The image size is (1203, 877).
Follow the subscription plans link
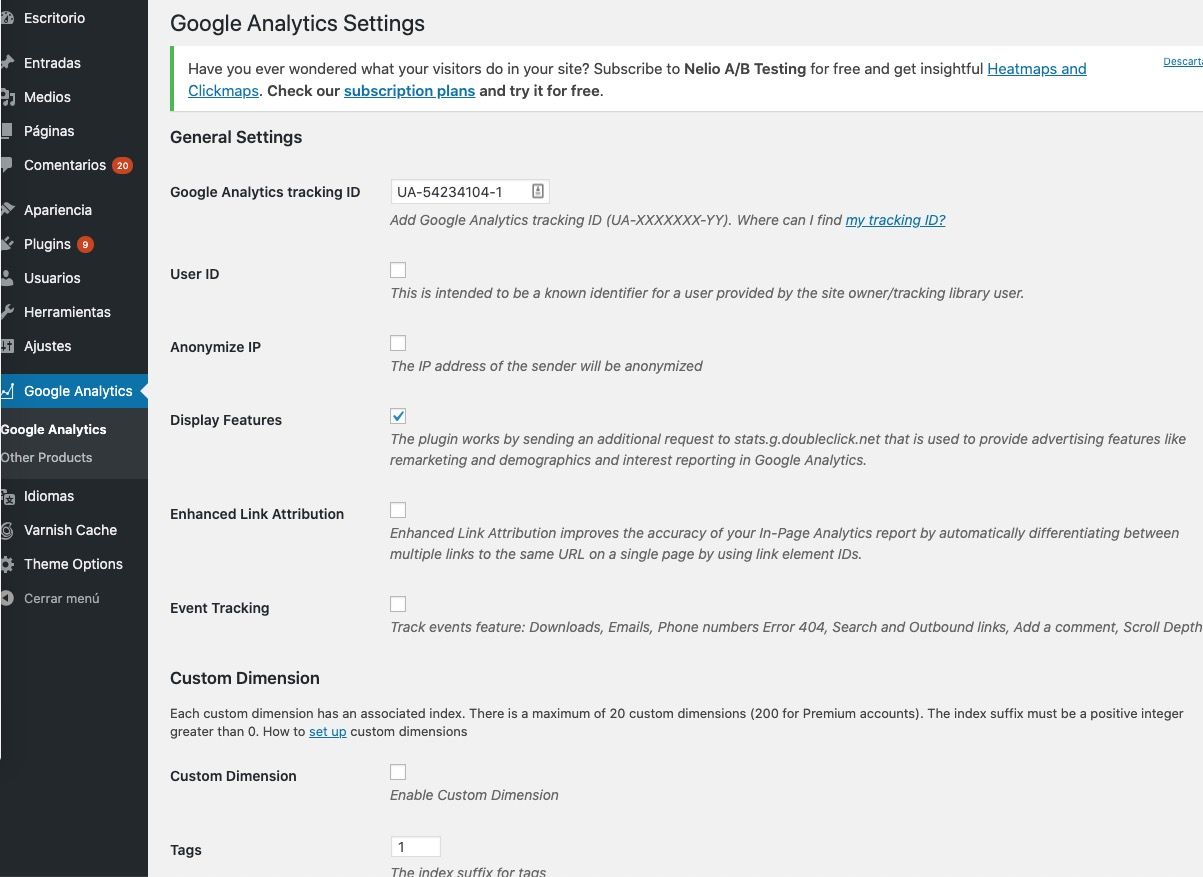(x=409, y=90)
